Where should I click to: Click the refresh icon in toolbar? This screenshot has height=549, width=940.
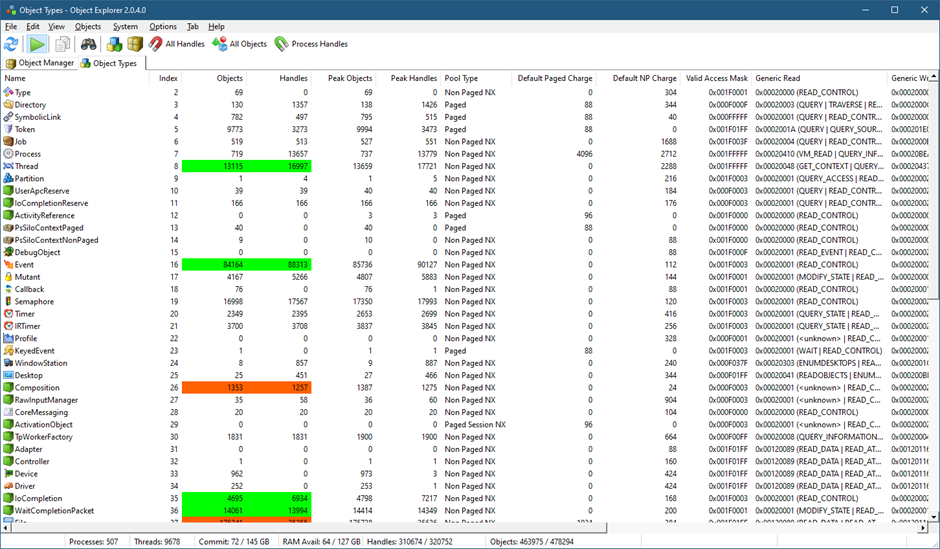point(12,44)
